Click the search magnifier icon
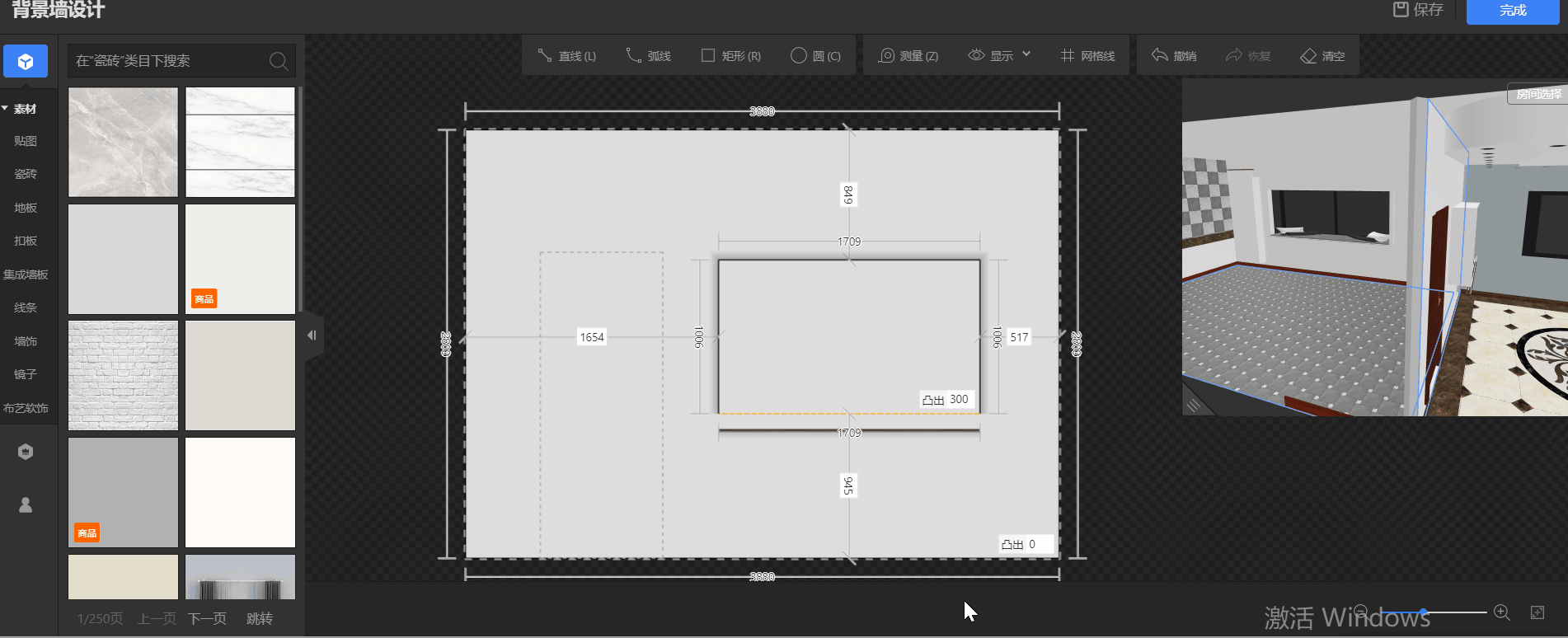1568x638 pixels. pos(279,61)
